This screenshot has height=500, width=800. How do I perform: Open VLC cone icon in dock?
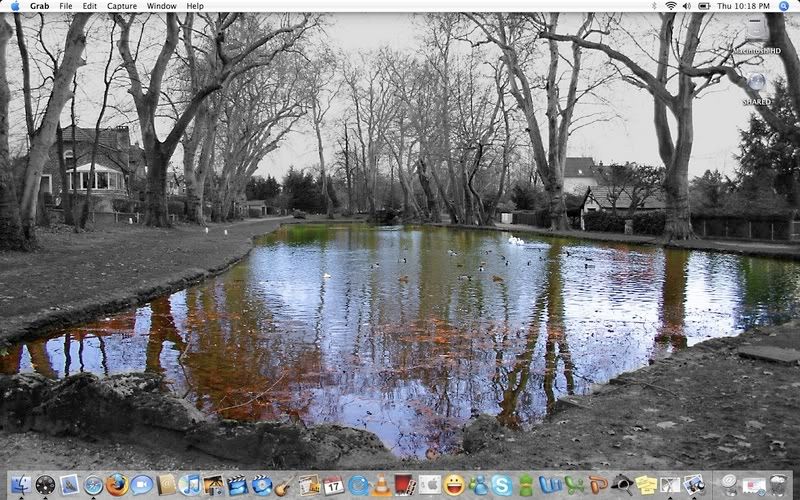pos(381,485)
